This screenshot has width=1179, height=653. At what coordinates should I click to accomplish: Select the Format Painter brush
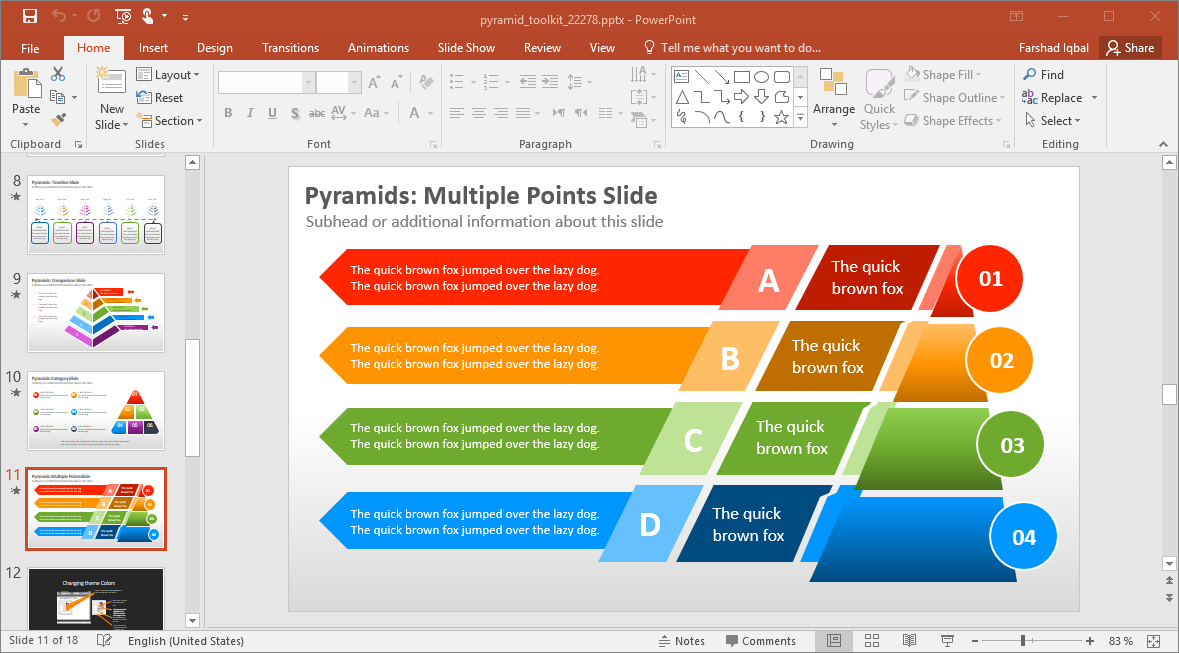click(59, 120)
